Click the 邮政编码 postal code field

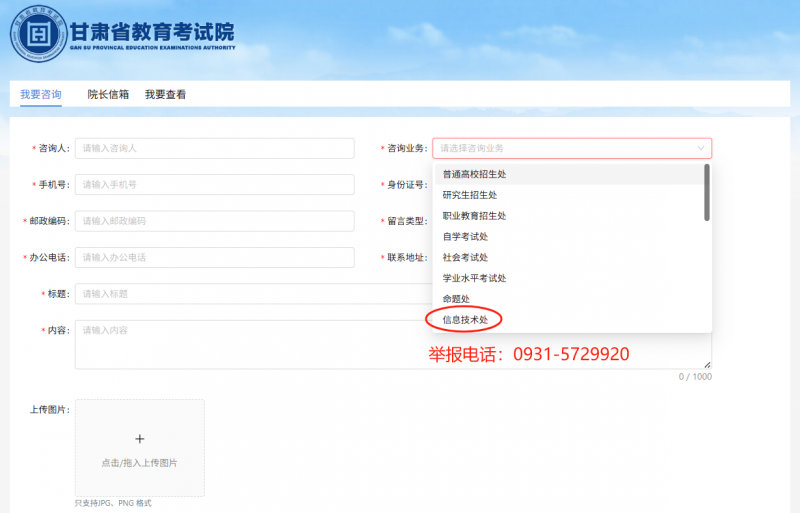click(x=214, y=221)
